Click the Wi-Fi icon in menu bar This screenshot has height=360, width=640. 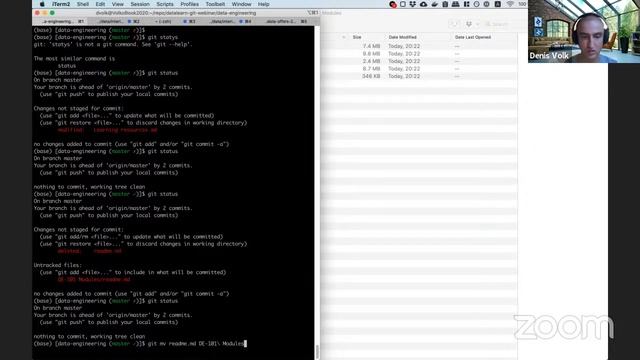[510, 4]
